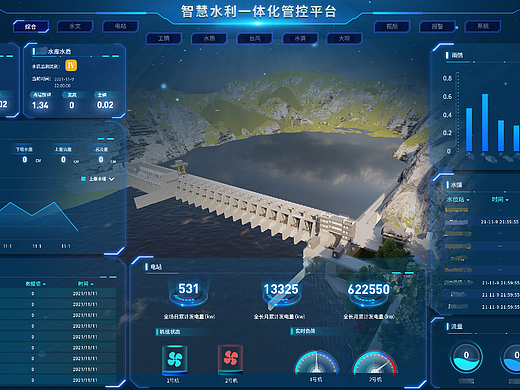520x390 pixels.
Task: Click the 1号机 load gauge dial
Action: pyautogui.click(x=316, y=362)
